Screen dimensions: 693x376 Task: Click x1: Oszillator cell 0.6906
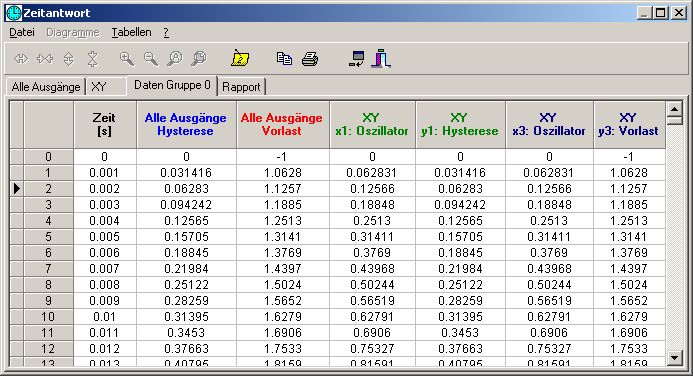[x=372, y=333]
